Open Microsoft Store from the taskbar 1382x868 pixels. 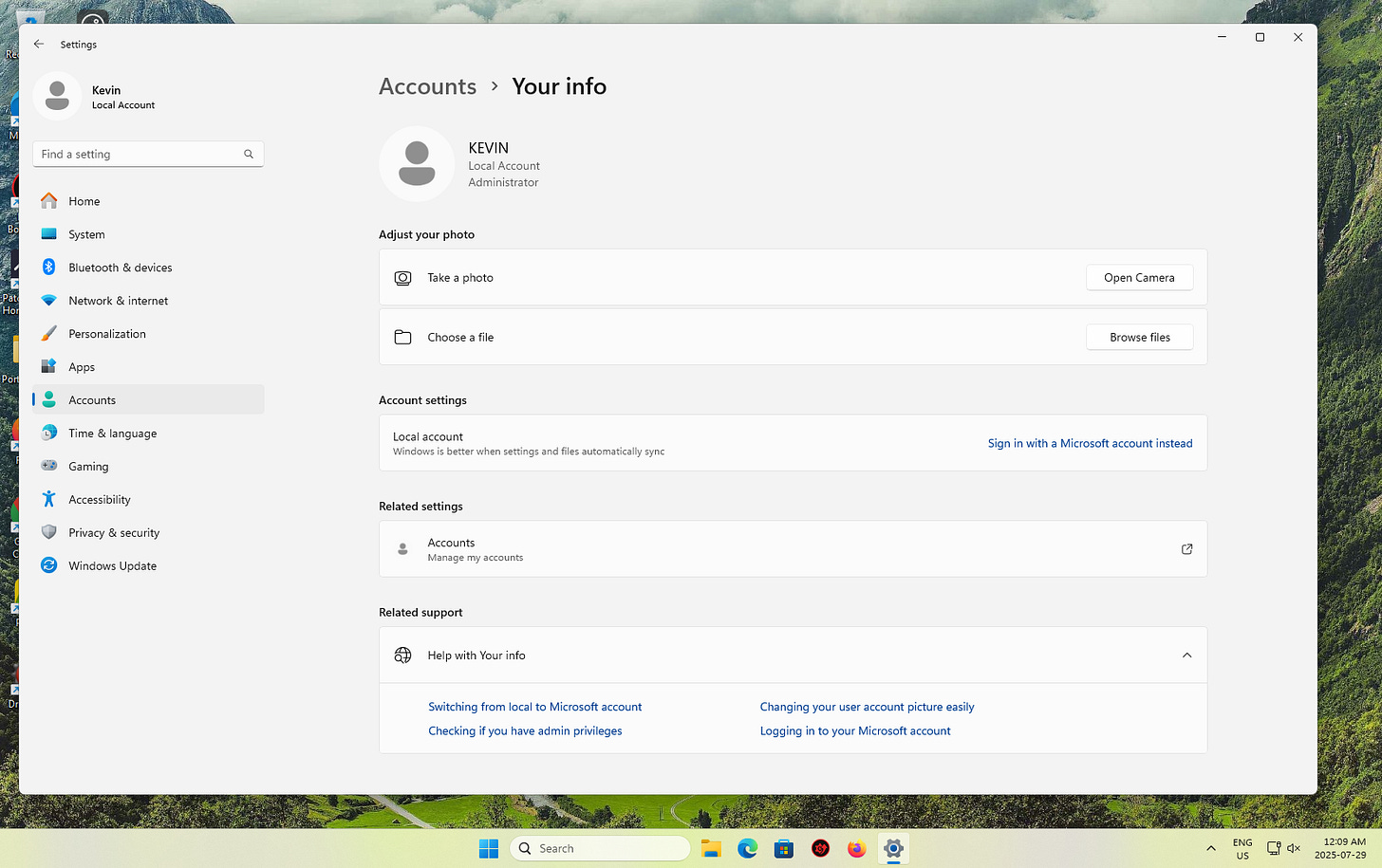[x=783, y=848]
